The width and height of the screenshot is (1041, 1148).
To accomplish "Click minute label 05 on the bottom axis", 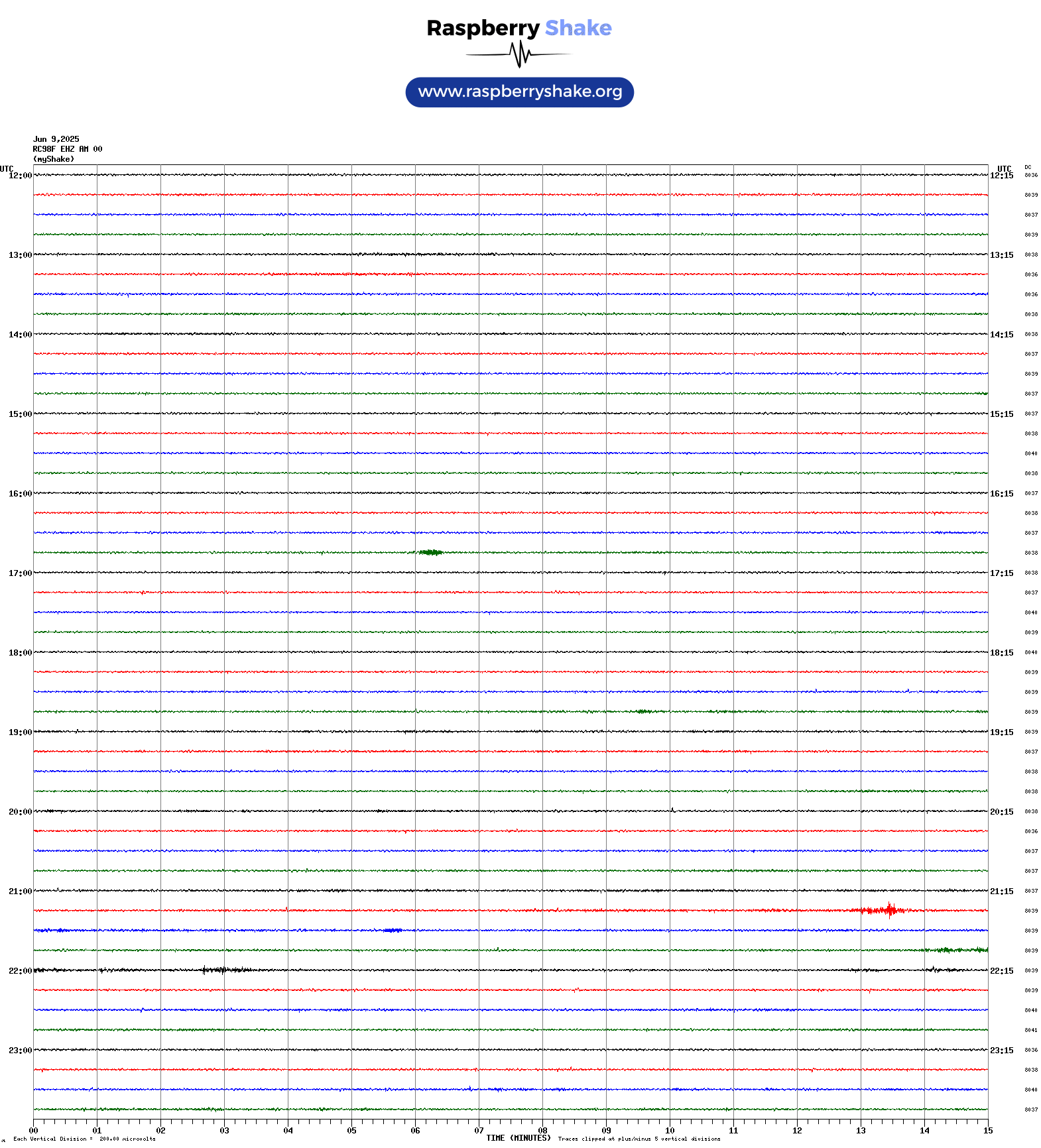I will (351, 1131).
